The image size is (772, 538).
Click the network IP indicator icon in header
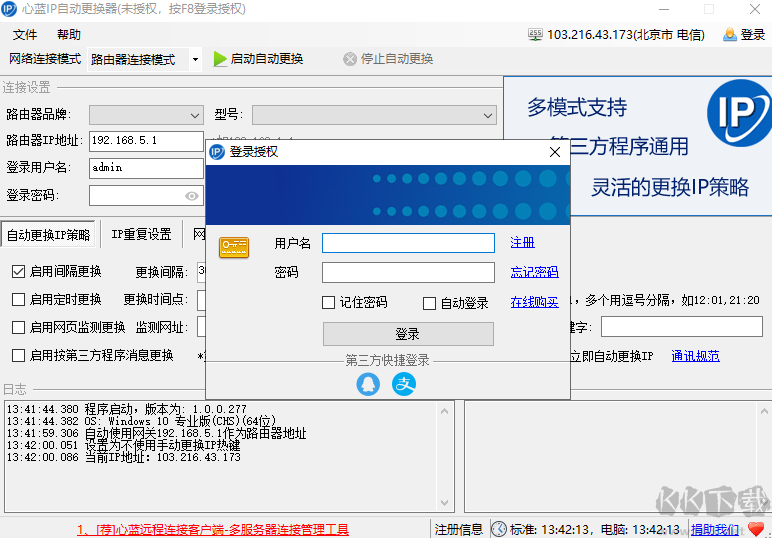535,34
